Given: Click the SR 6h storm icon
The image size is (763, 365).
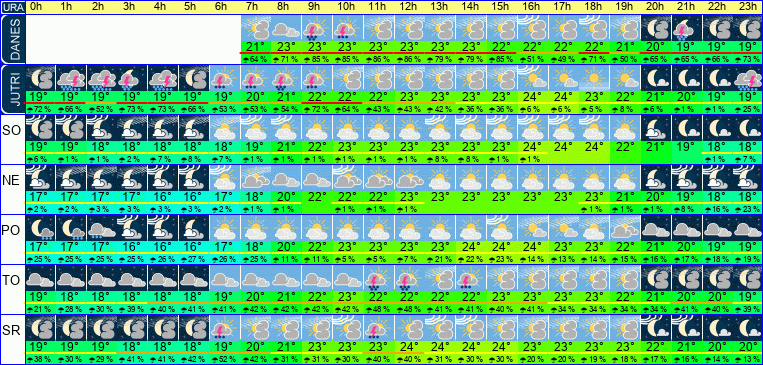Looking at the screenshot, I should point(224,327).
